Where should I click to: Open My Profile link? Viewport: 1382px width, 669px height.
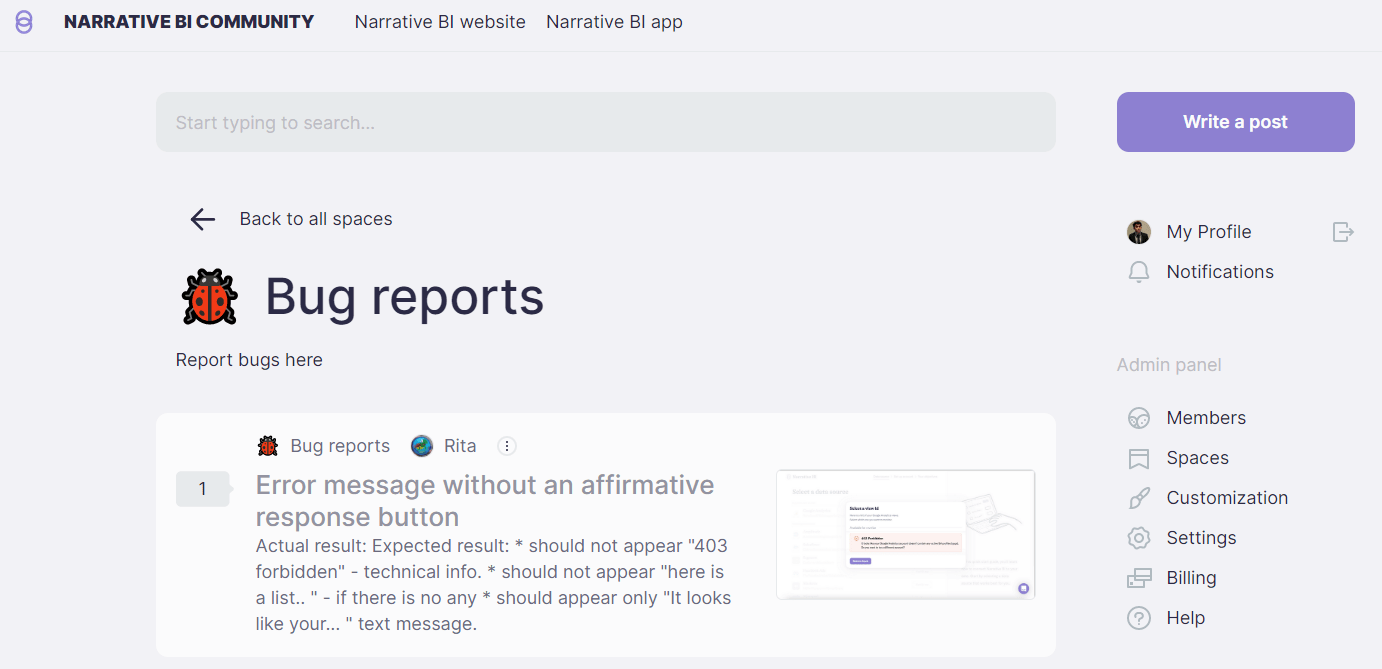point(1209,232)
